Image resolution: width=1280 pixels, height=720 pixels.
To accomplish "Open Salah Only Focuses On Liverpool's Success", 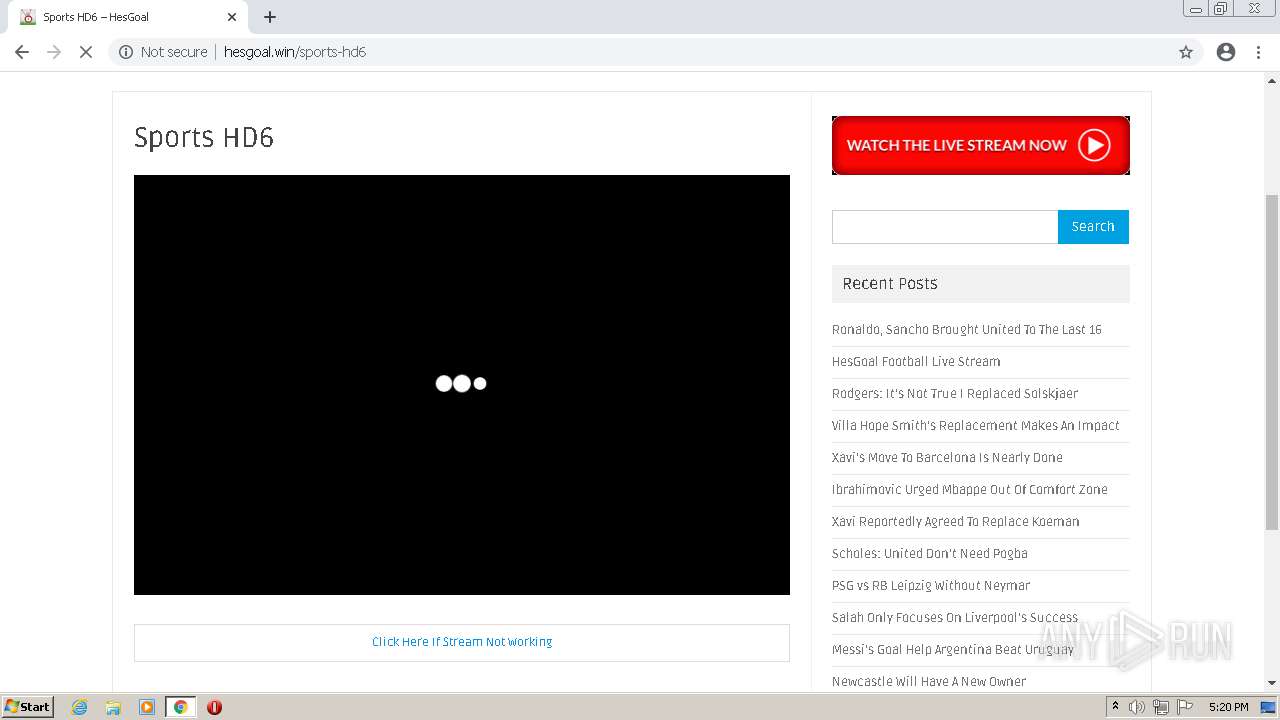I will (x=955, y=618).
